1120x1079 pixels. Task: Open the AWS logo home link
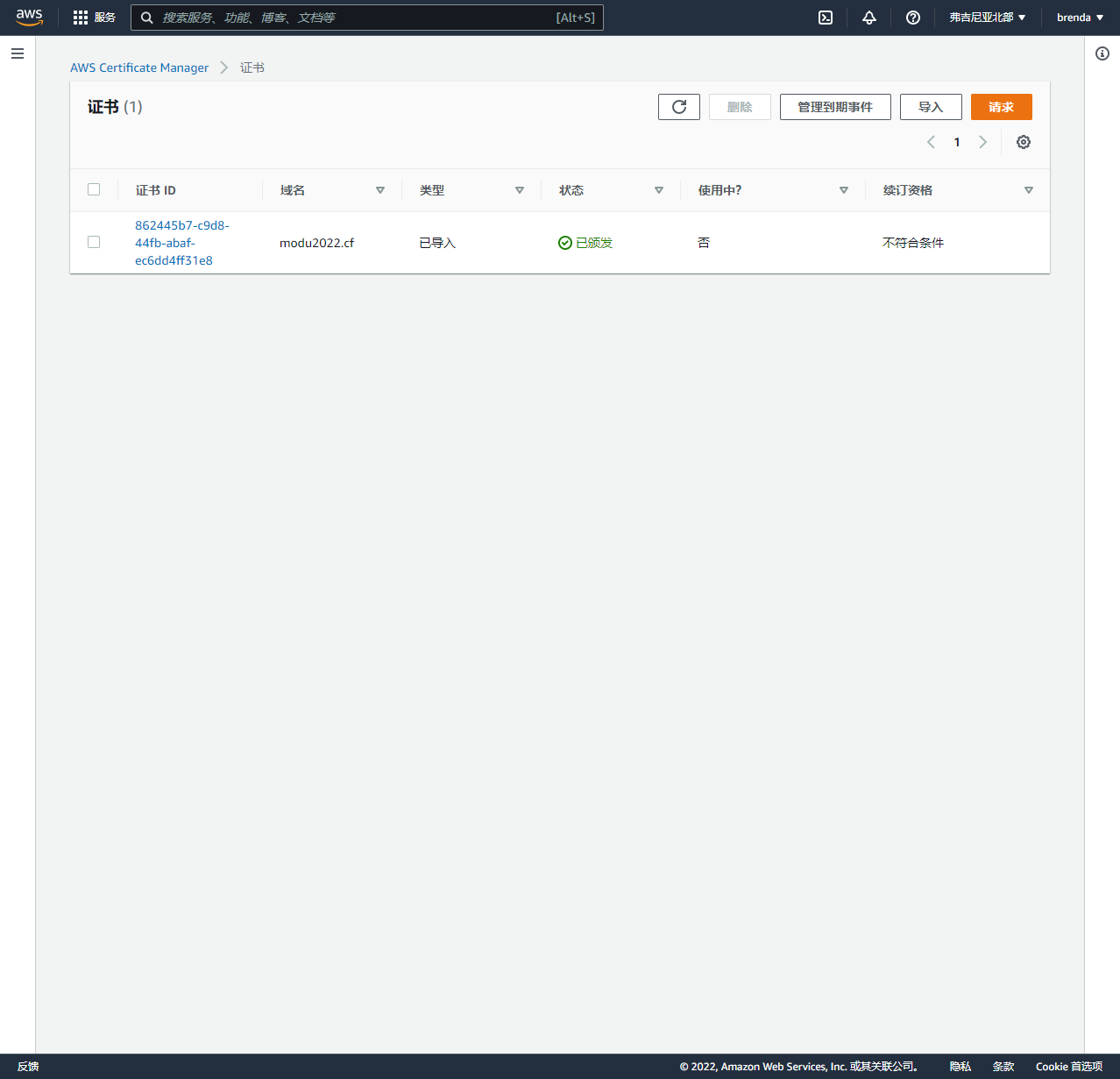pyautogui.click(x=29, y=18)
